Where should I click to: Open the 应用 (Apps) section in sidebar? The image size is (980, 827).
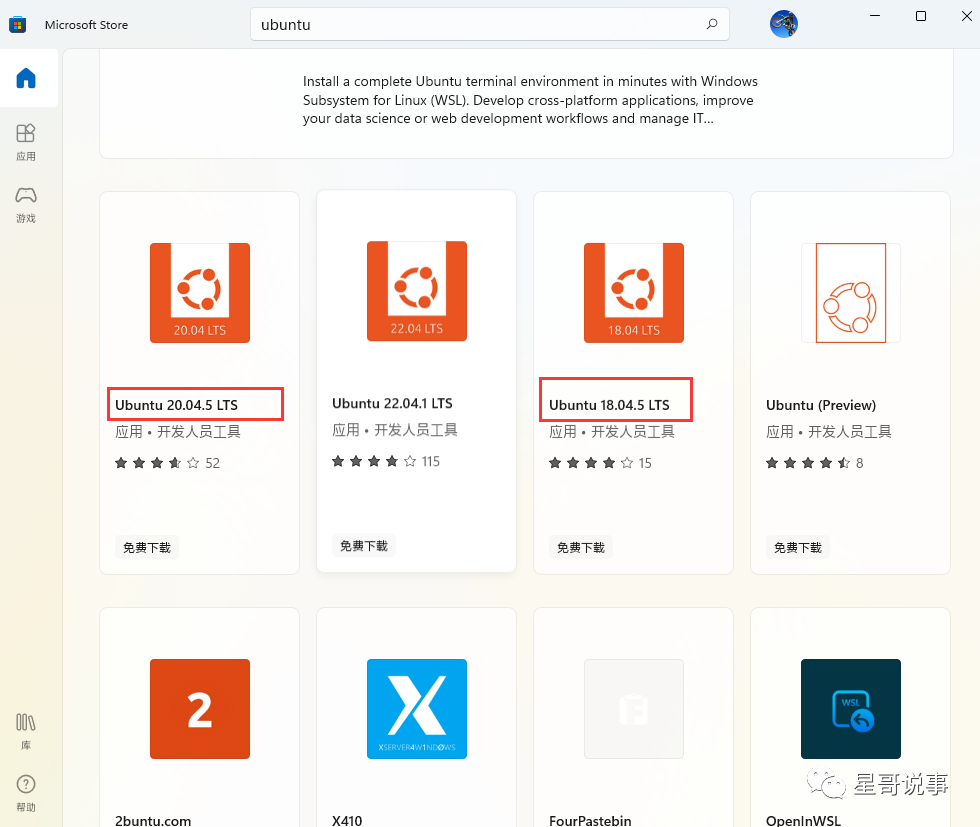(27, 140)
